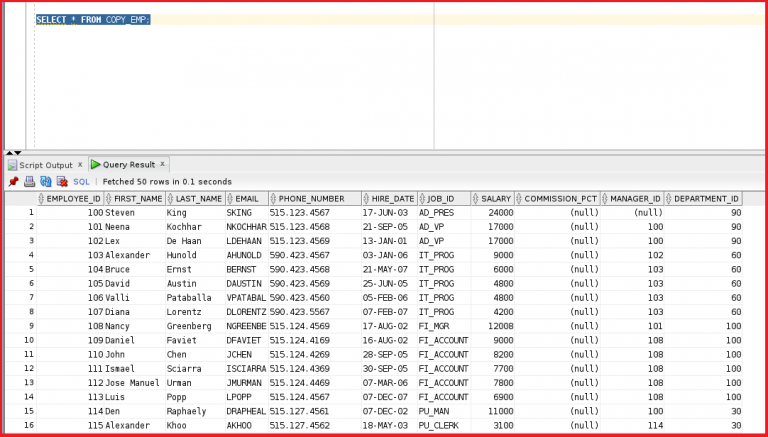
Task: Click the collapse arrows above the result tabs
Action: [x=13, y=153]
